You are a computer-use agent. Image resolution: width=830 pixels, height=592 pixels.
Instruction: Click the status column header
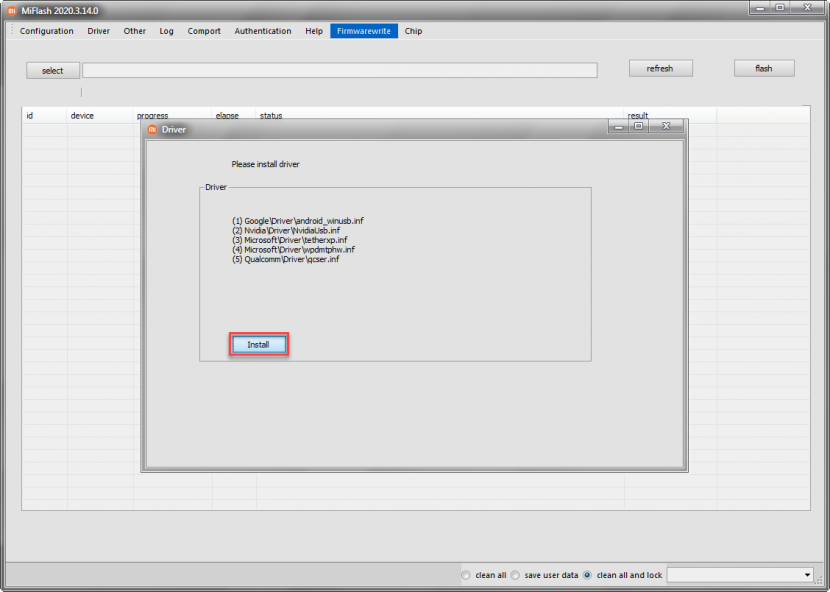pyautogui.click(x=440, y=114)
